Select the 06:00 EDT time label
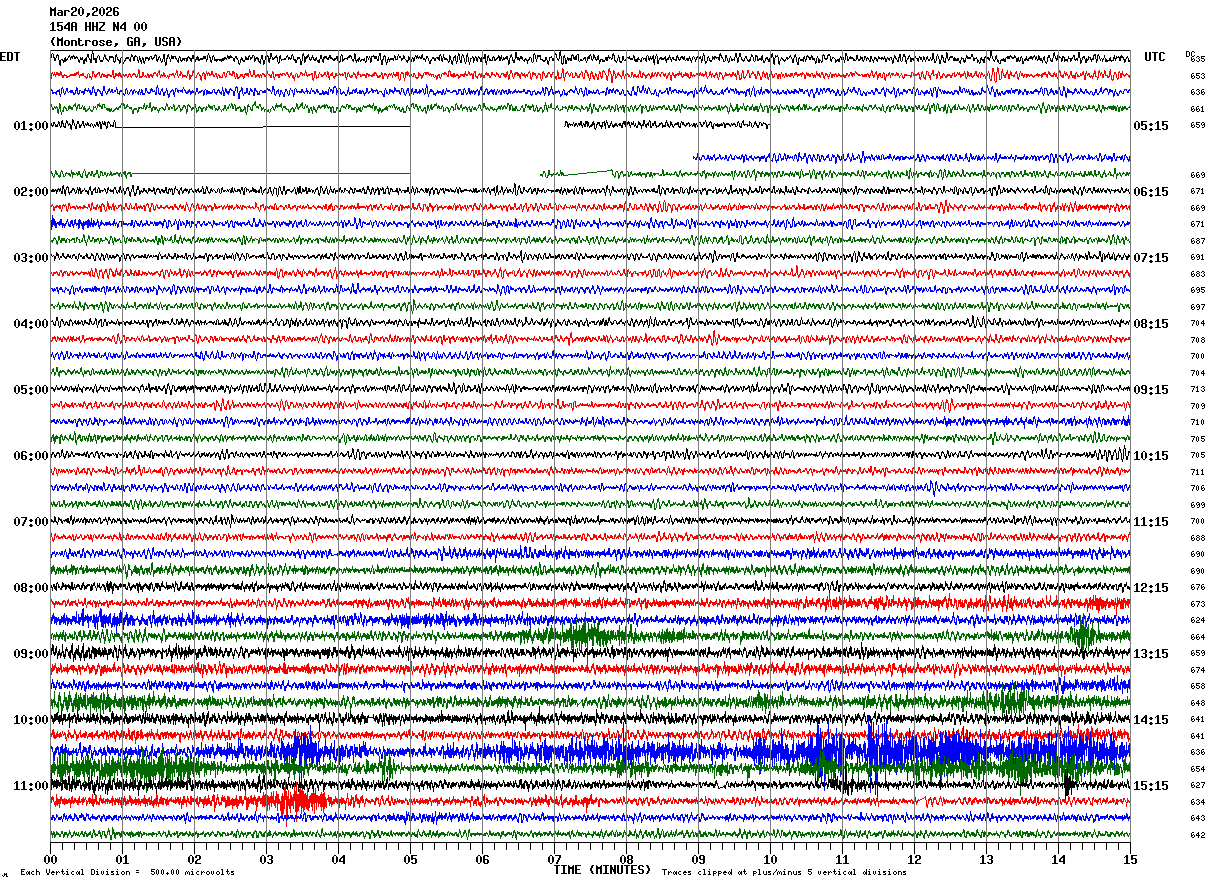The height and width of the screenshot is (886, 1210). point(31,456)
